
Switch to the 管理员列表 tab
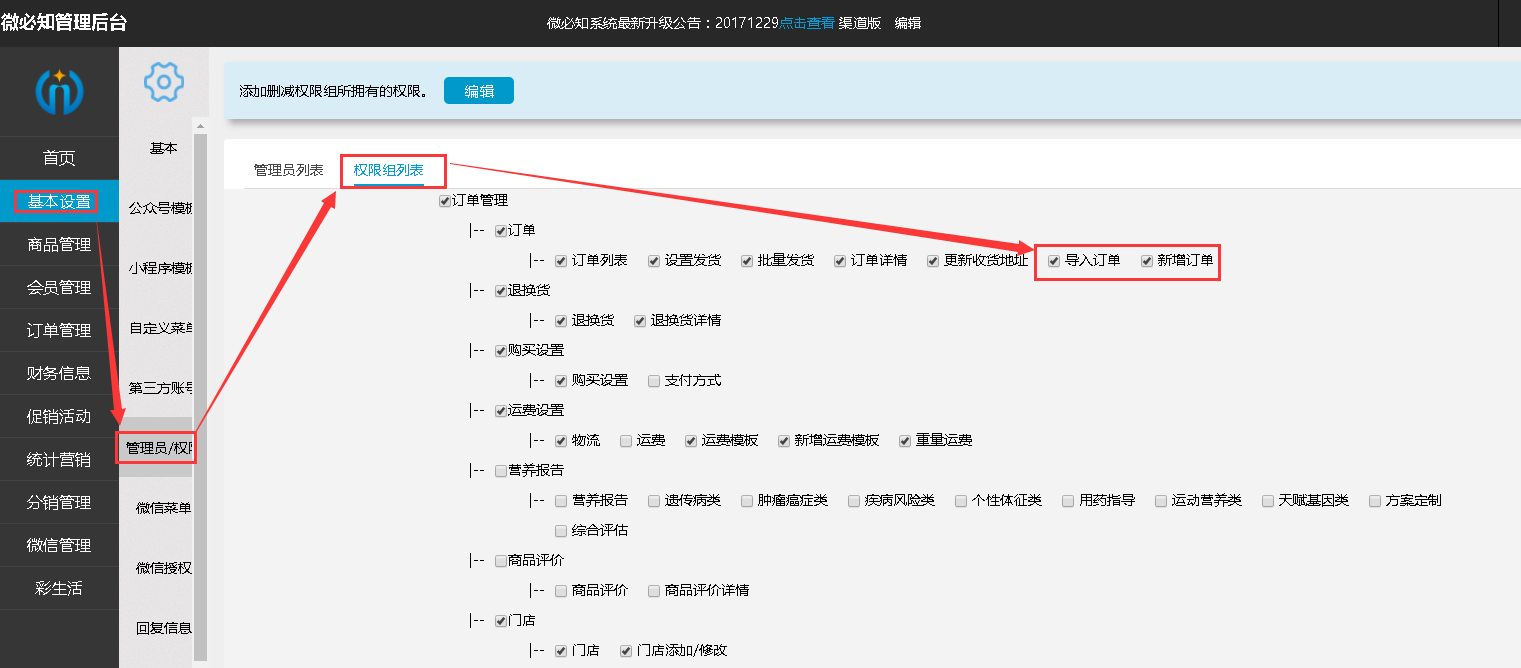click(288, 171)
